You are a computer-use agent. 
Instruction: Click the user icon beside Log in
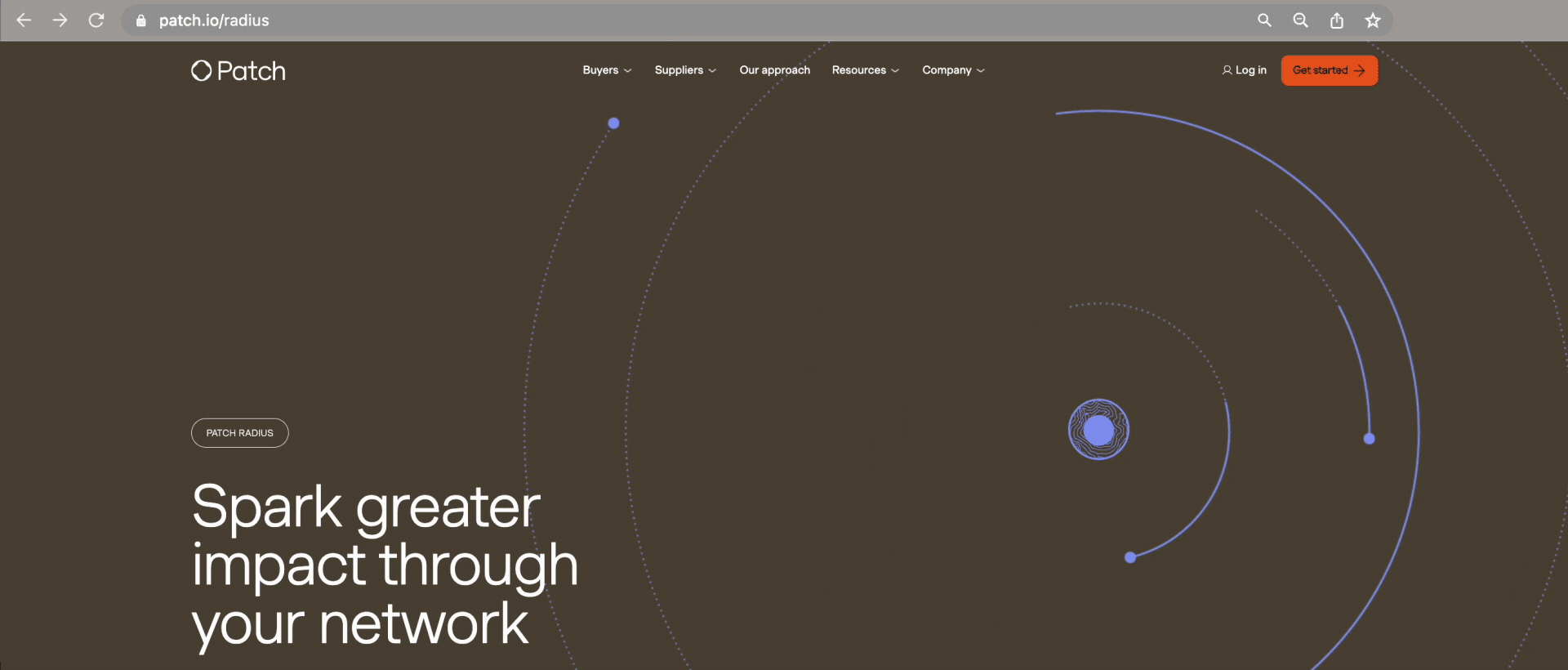pos(1227,70)
